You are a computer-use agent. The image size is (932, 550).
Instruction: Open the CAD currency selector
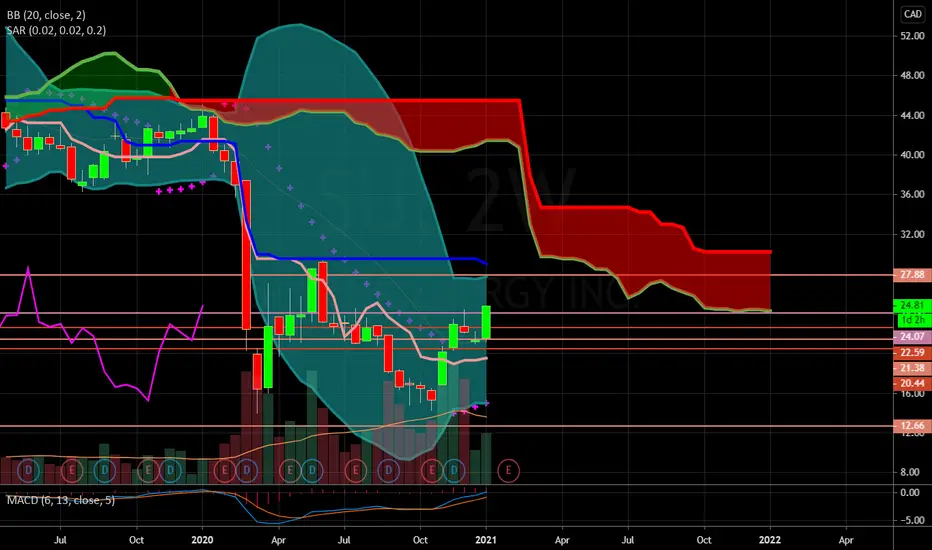coord(912,14)
